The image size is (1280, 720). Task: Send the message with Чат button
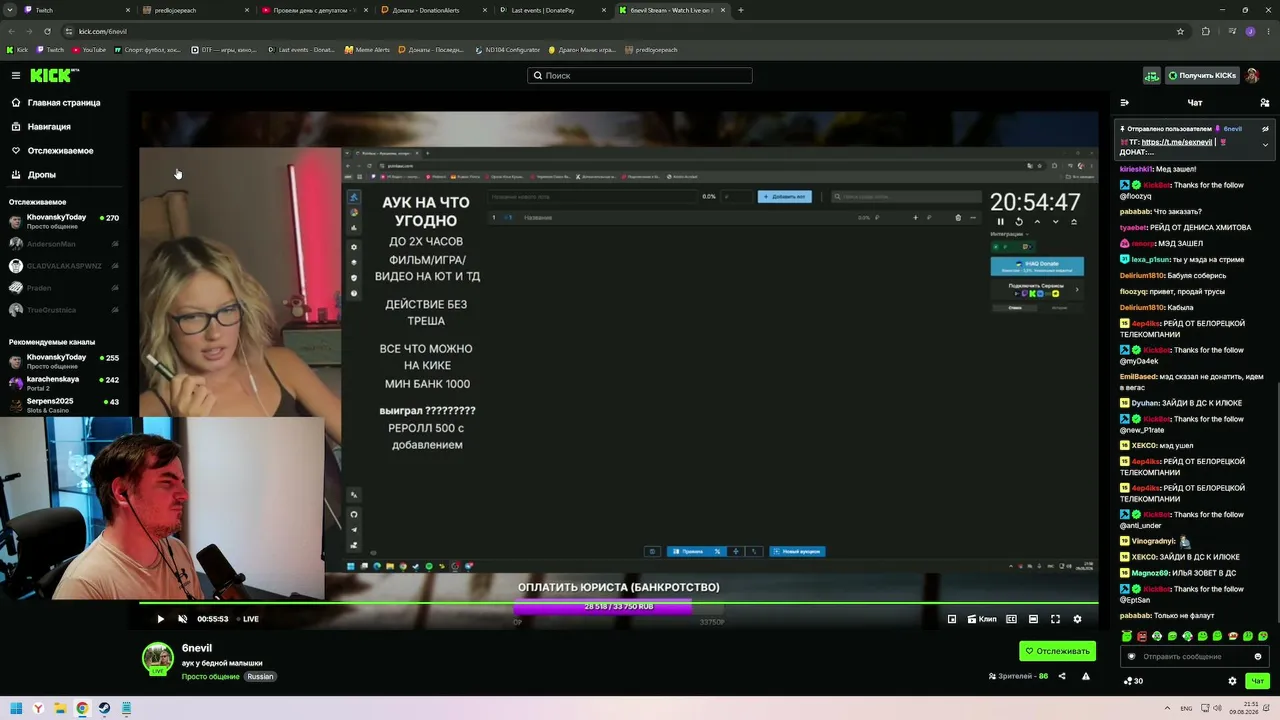click(1258, 681)
